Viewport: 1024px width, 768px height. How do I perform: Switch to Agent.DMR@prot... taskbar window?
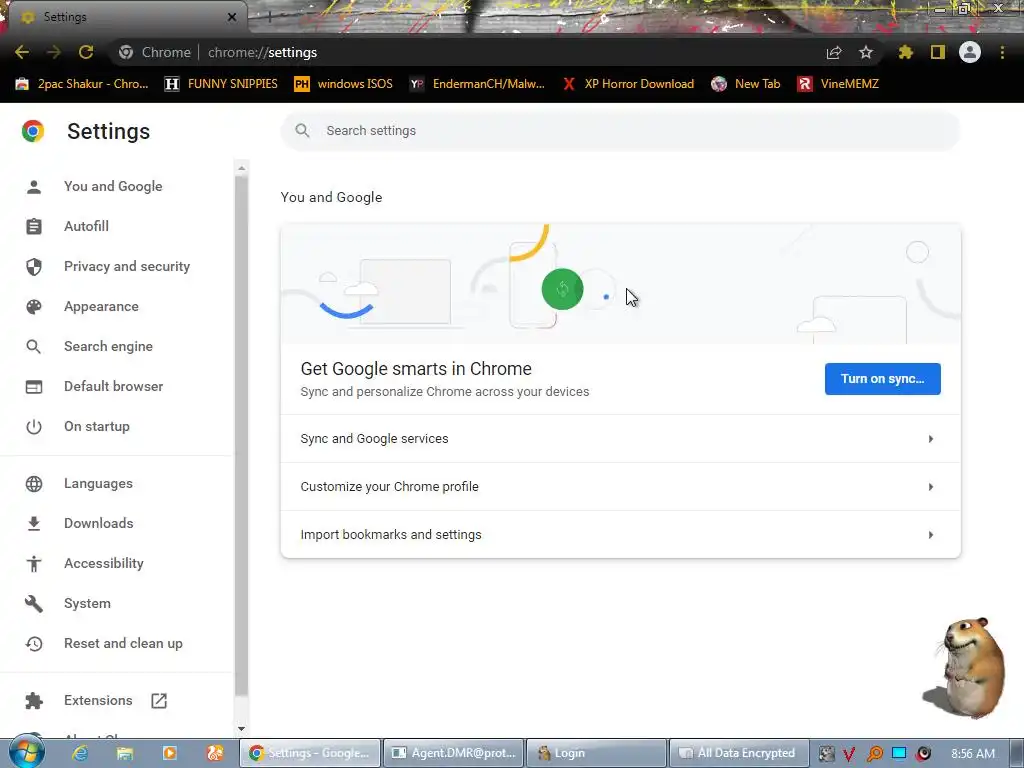click(453, 753)
